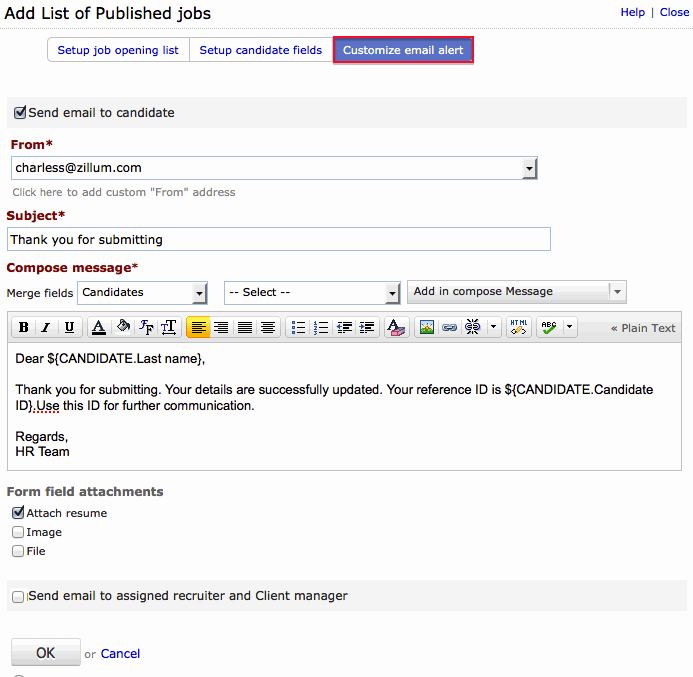Click the remove formatting eraser icon
Viewport: 693px width, 677px height.
(x=396, y=327)
